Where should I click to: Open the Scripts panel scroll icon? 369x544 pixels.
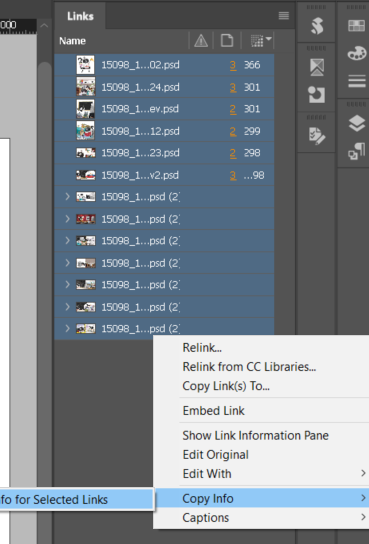317,26
